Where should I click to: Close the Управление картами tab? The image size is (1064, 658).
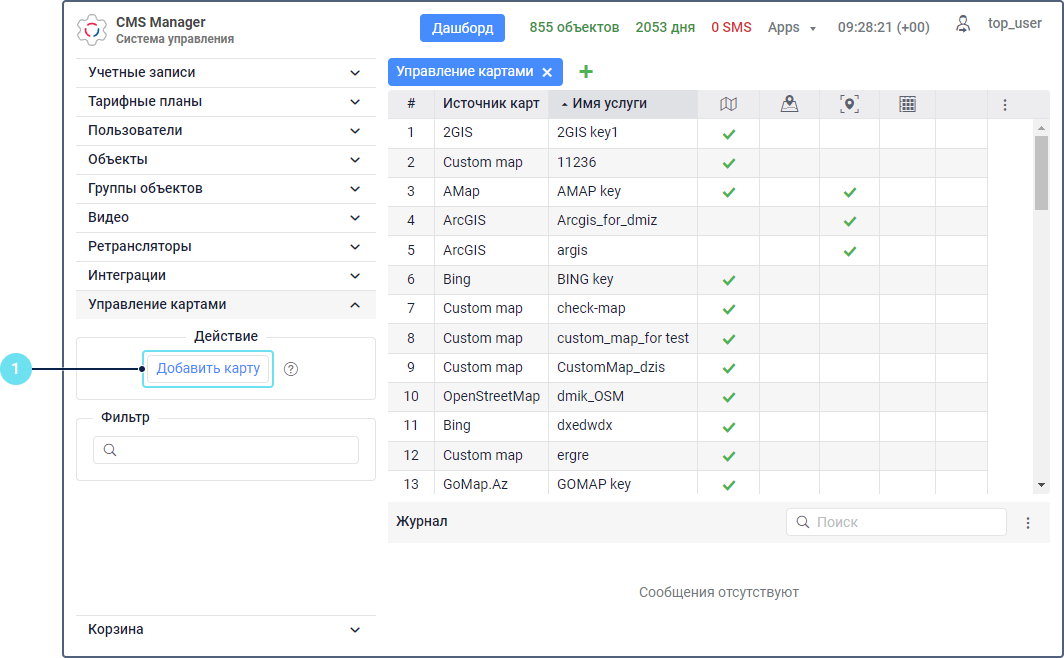547,72
